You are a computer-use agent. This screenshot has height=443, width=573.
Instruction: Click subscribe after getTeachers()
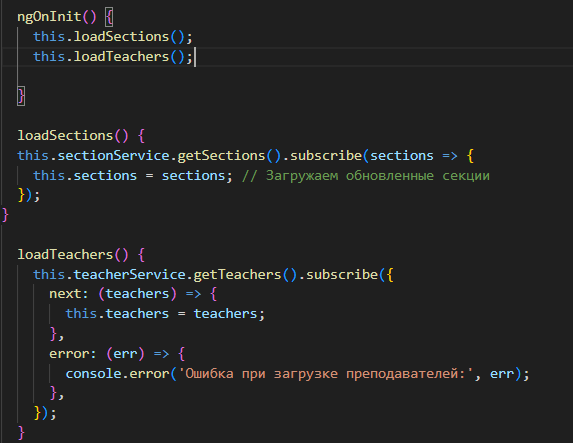(x=342, y=275)
